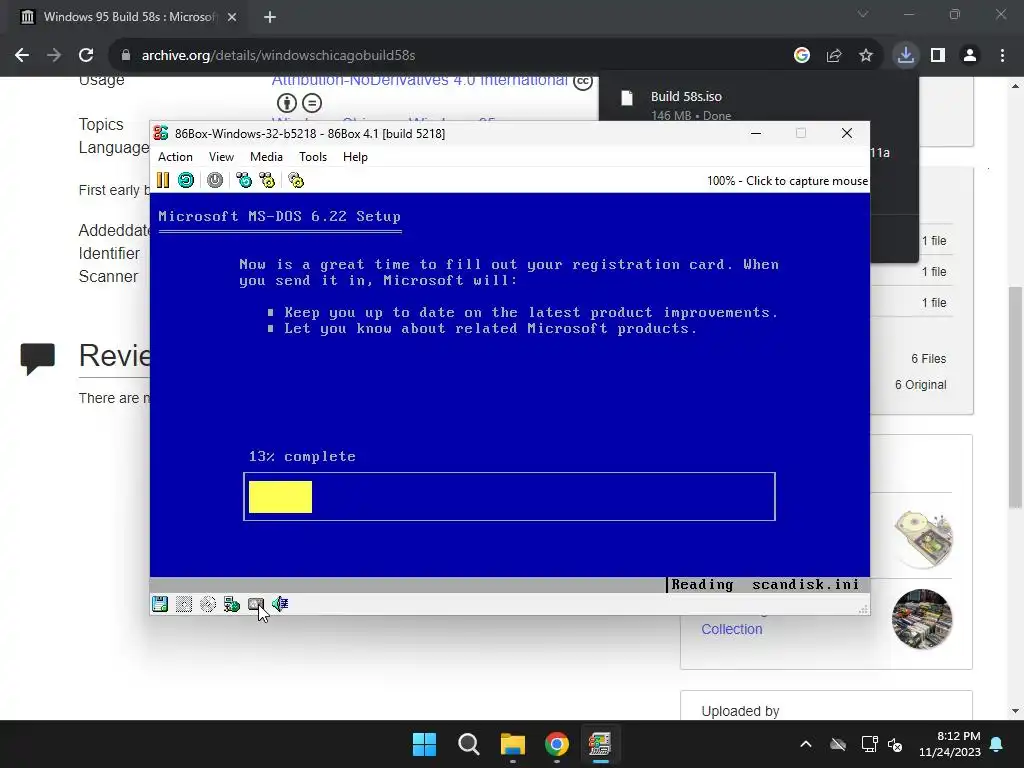Open the Help menu in 86Box
Image resolution: width=1024 pixels, height=768 pixels.
[355, 157]
